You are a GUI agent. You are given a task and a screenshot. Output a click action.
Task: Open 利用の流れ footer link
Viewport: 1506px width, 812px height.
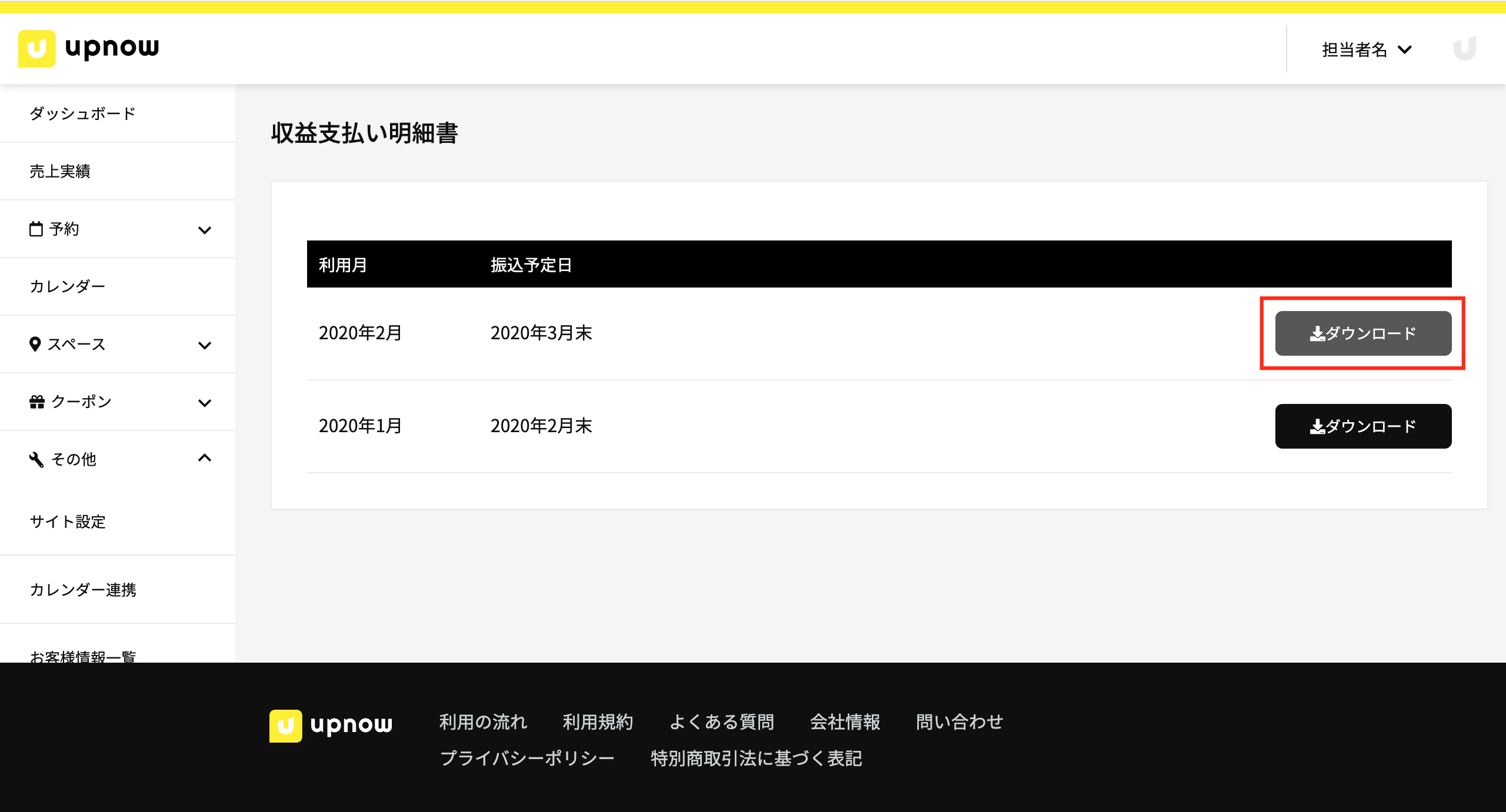point(483,722)
